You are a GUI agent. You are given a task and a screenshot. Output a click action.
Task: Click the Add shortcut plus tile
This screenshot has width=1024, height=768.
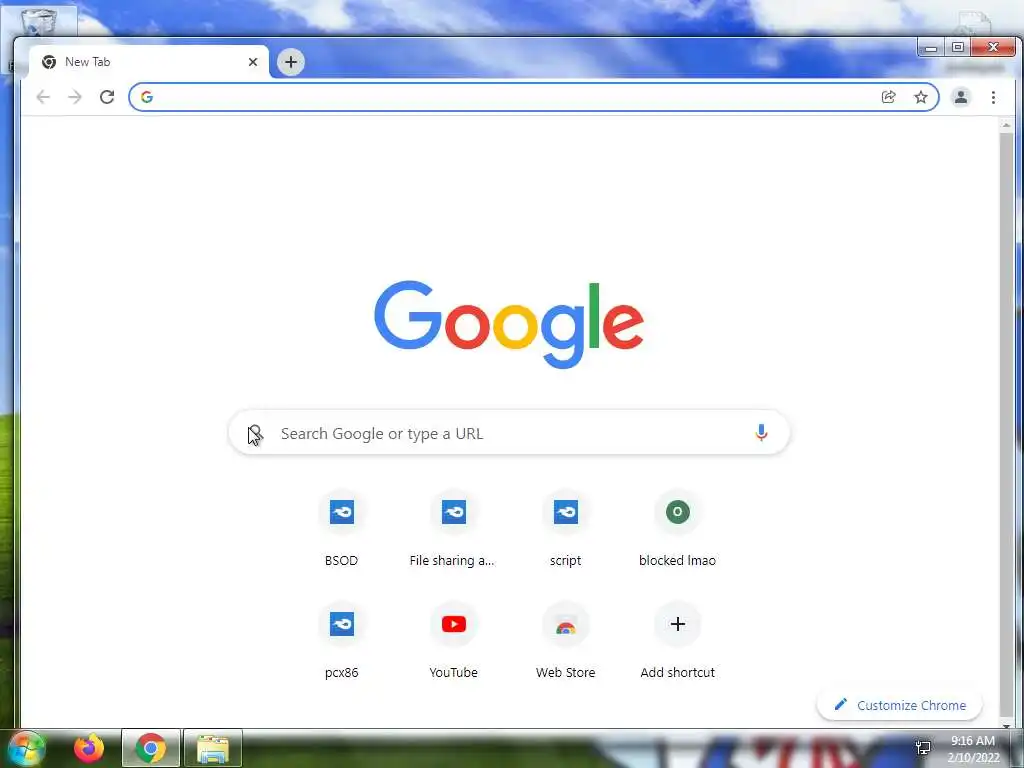[677, 641]
